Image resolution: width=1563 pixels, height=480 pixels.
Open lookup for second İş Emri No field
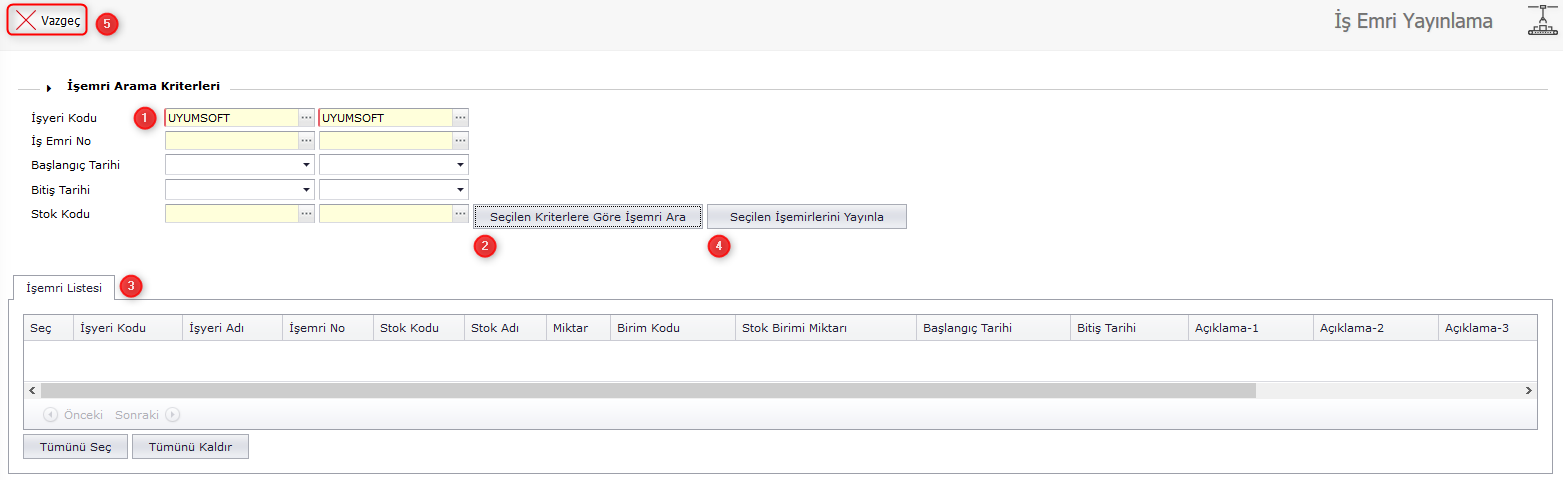(460, 142)
